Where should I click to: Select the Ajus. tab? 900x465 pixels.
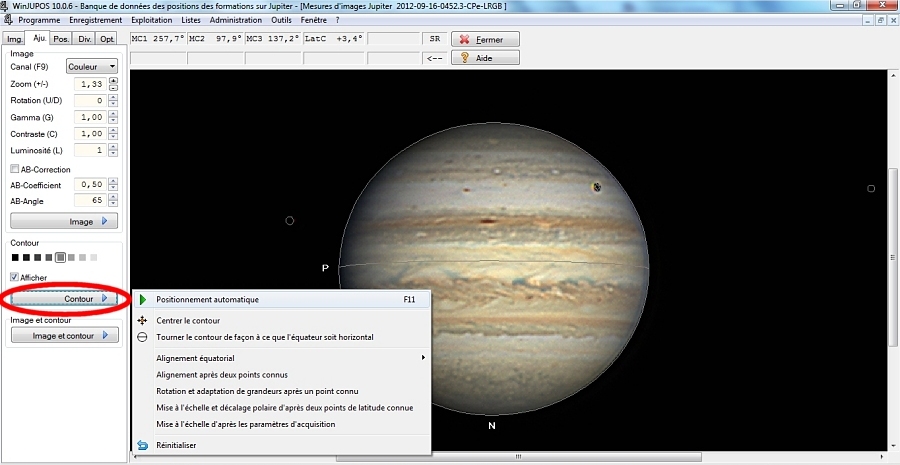click(x=38, y=38)
